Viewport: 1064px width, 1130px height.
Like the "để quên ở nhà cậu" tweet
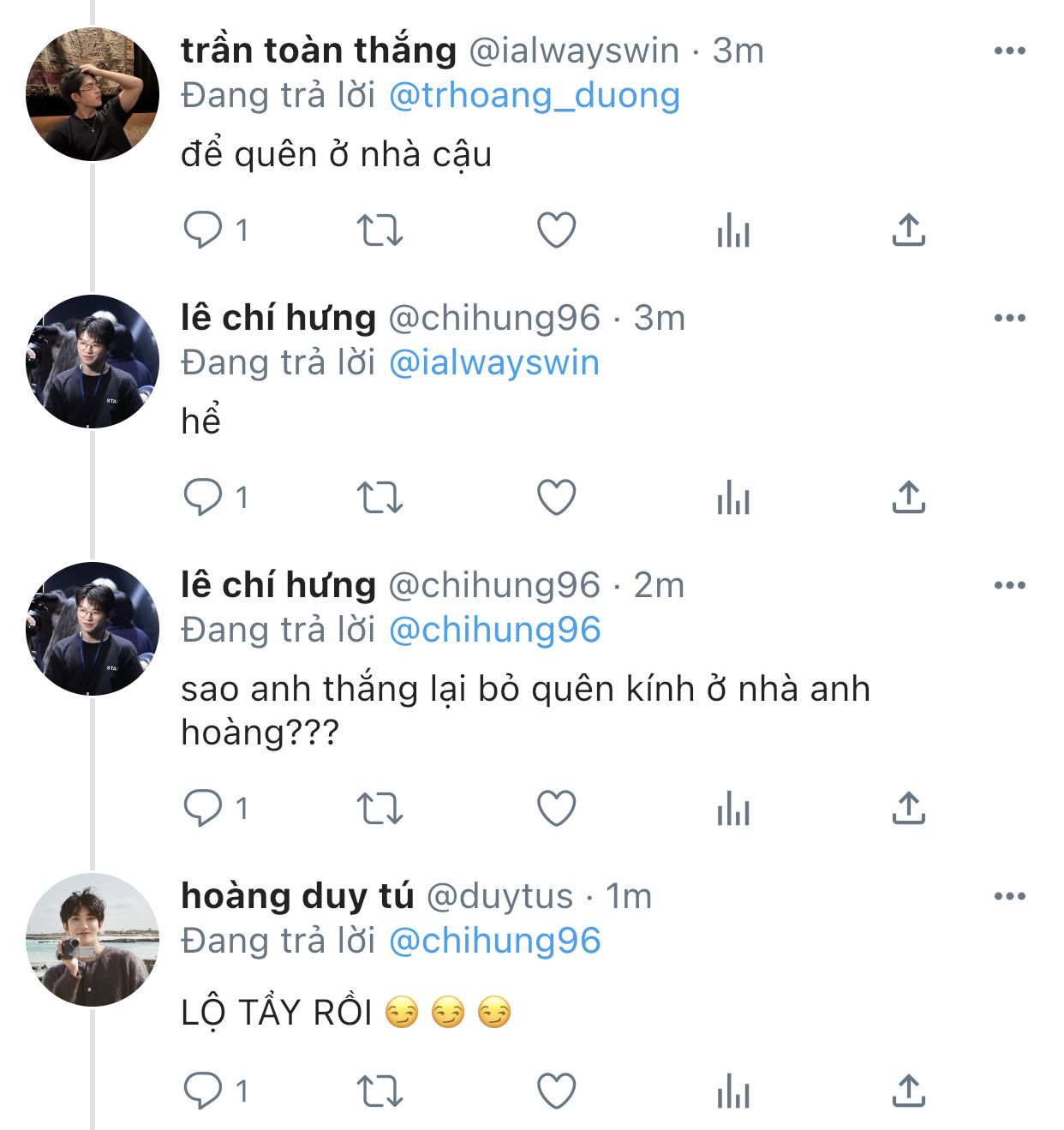(x=556, y=230)
